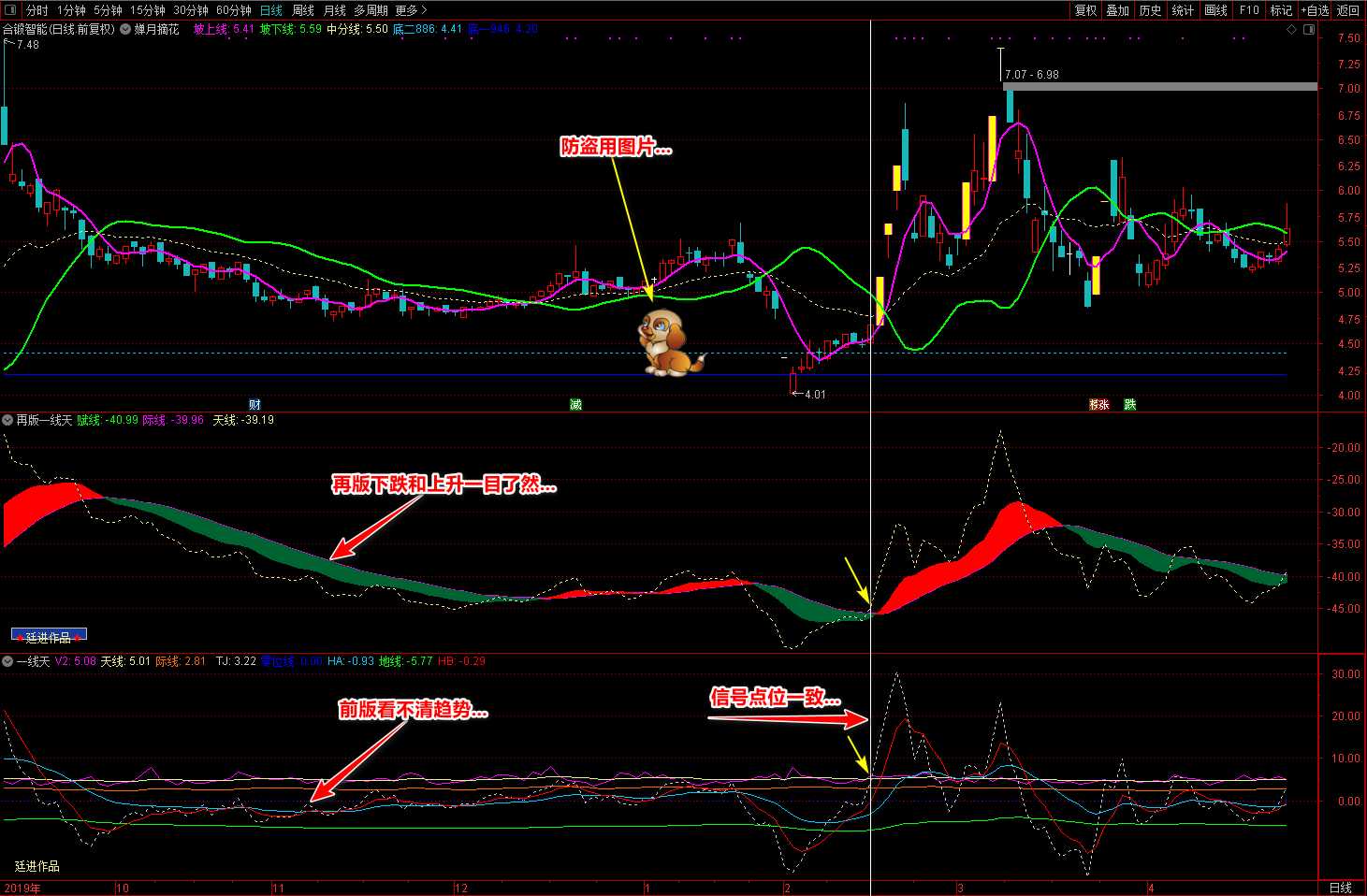This screenshot has height=896, width=1367.
Task: Switch to 周线 weekly period tab
Action: (303, 10)
